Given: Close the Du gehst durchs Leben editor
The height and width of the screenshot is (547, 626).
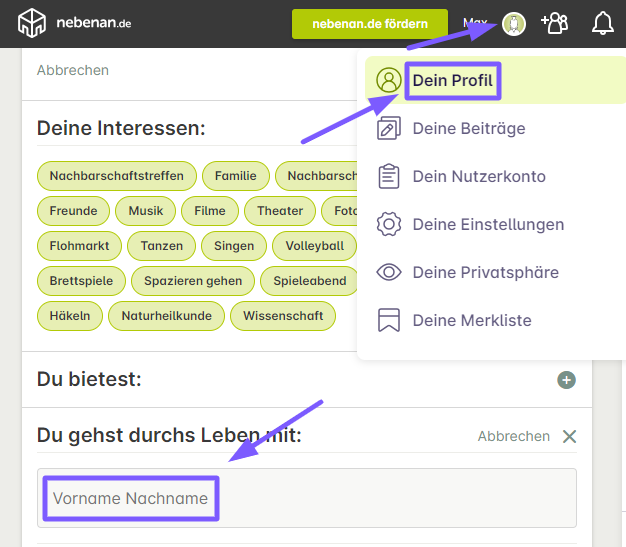Looking at the screenshot, I should [569, 436].
